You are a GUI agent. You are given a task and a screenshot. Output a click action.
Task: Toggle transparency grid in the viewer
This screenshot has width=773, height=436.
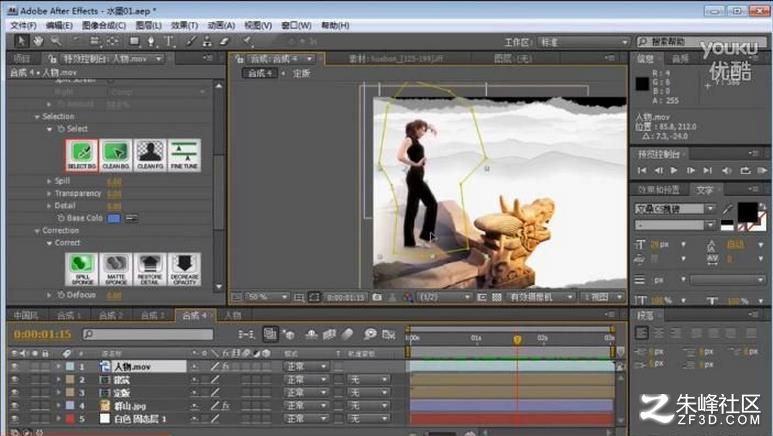pyautogui.click(x=496, y=297)
